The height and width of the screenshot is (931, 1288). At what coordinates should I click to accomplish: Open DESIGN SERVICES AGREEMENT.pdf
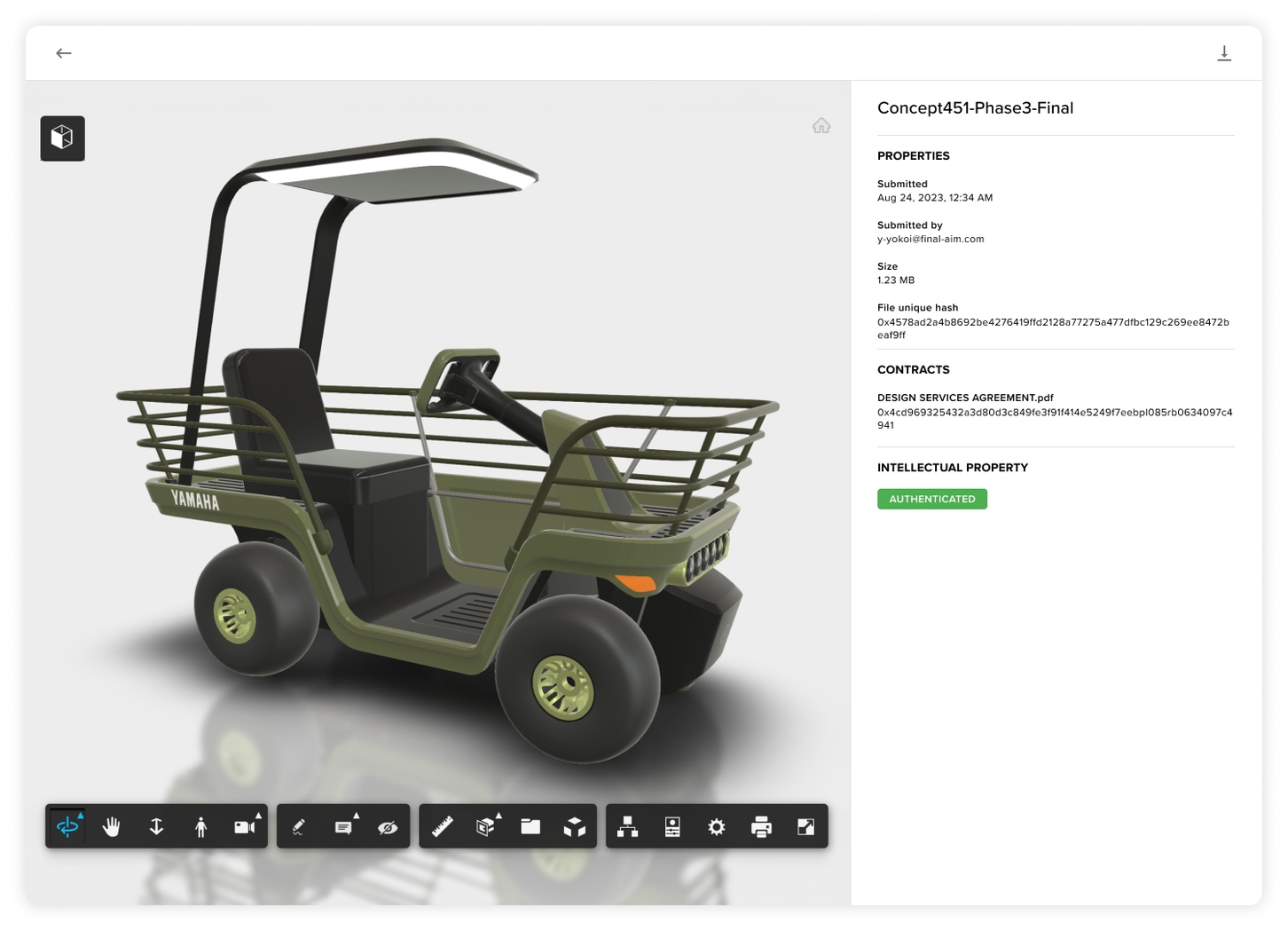point(965,398)
